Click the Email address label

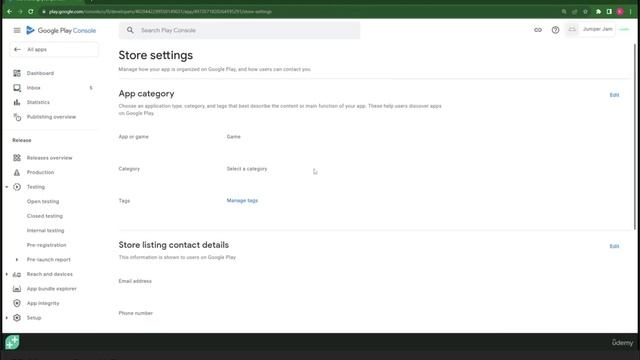[135, 281]
